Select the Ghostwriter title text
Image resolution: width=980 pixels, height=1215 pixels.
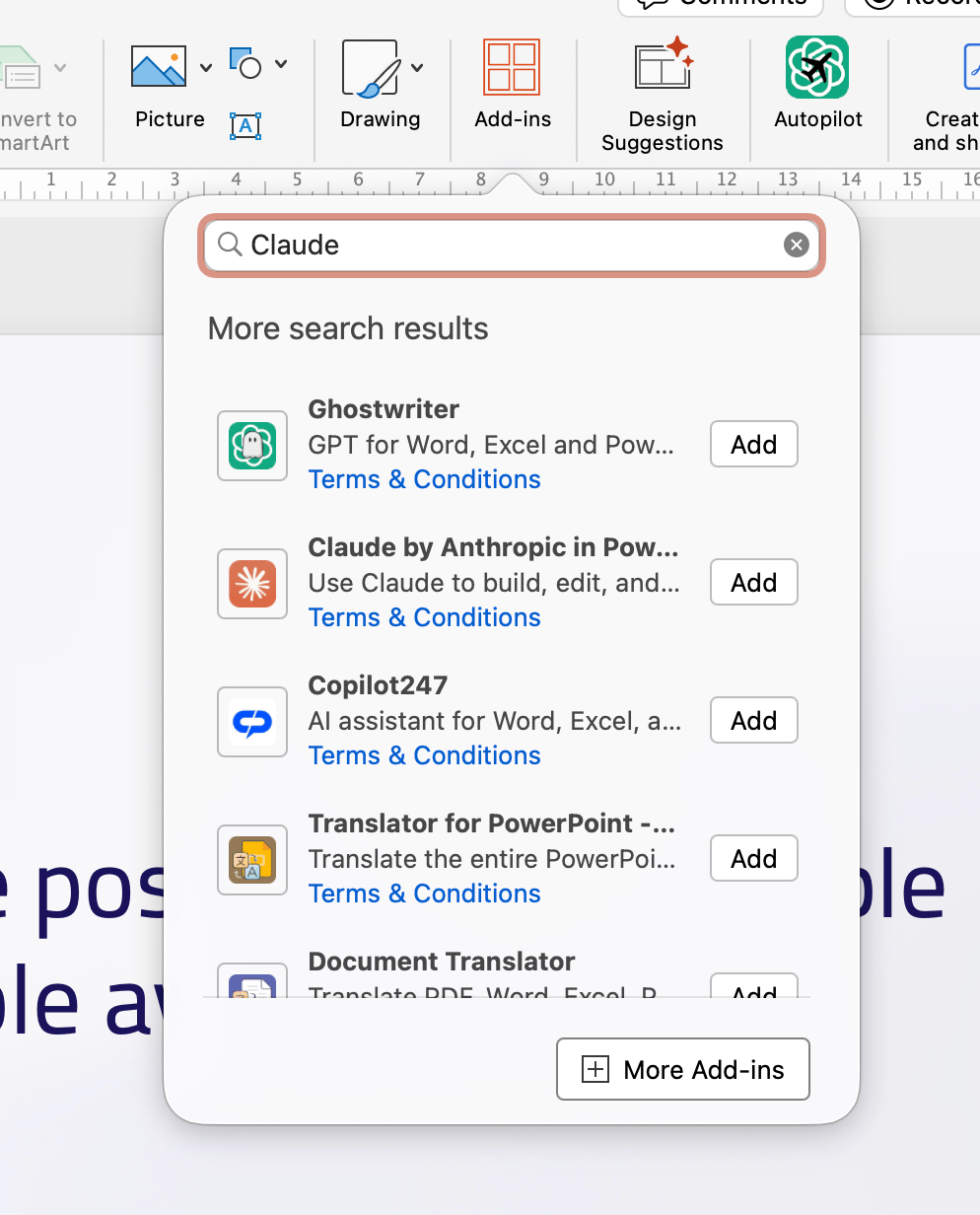click(x=384, y=409)
